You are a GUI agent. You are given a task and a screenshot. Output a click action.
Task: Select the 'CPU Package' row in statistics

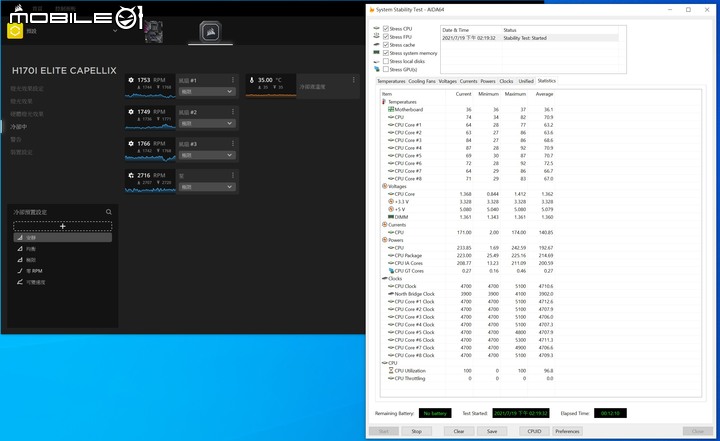tap(467, 255)
